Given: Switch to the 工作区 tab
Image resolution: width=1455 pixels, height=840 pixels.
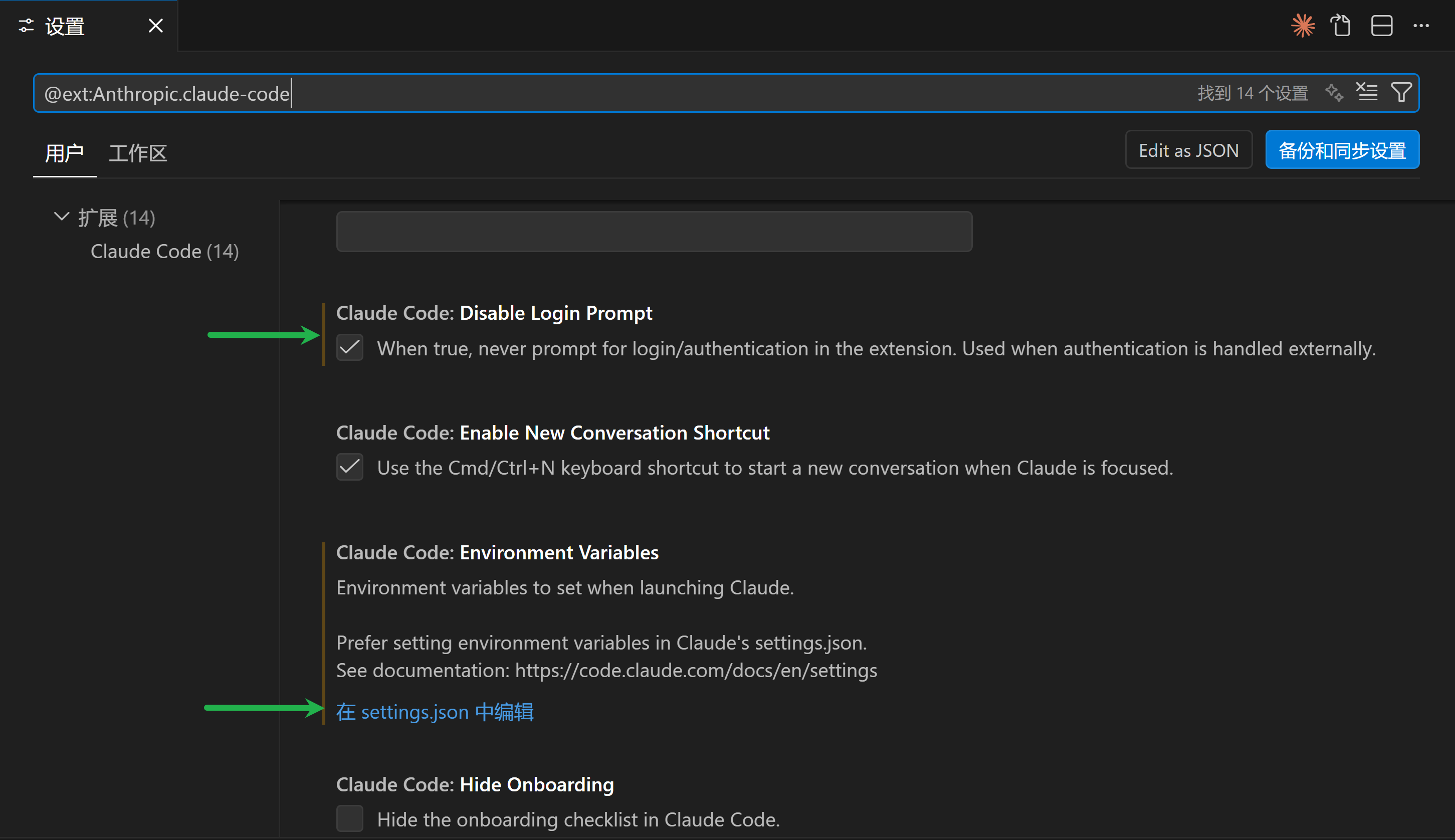Looking at the screenshot, I should [x=138, y=153].
